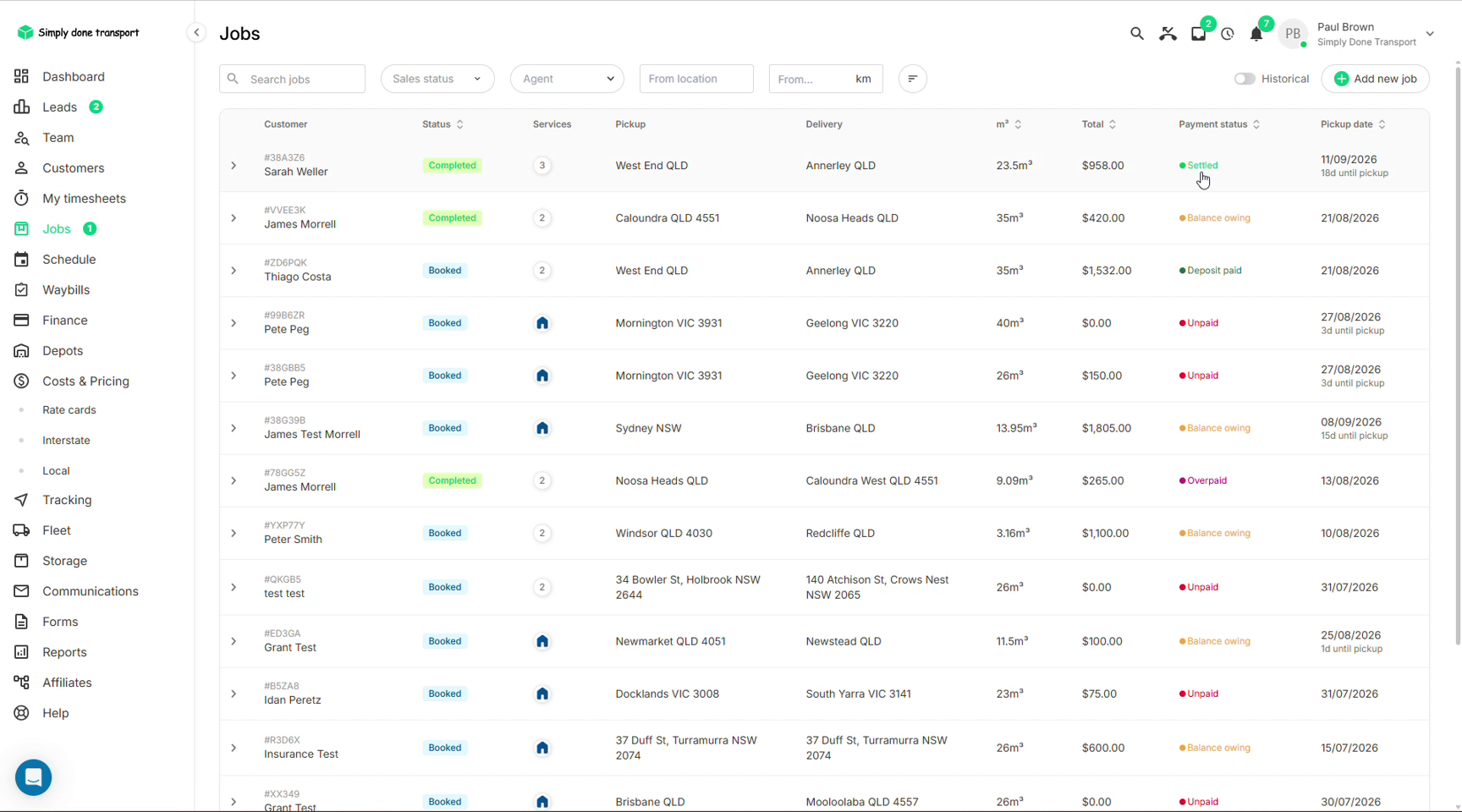Open the chat support bubble

34,777
